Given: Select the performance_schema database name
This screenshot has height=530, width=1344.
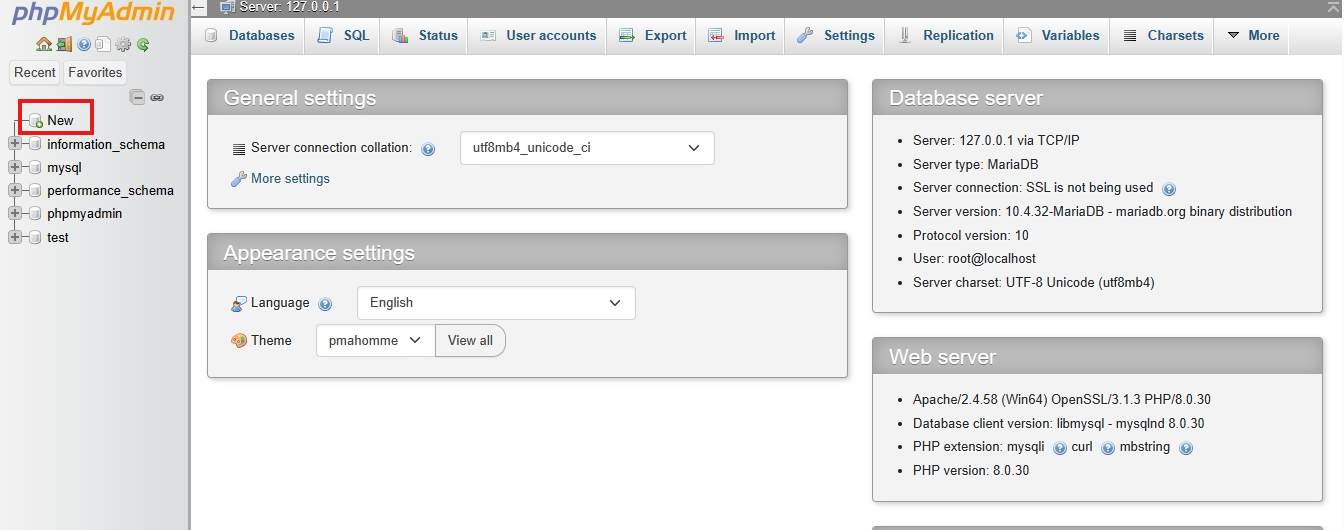Looking at the screenshot, I should coord(110,190).
